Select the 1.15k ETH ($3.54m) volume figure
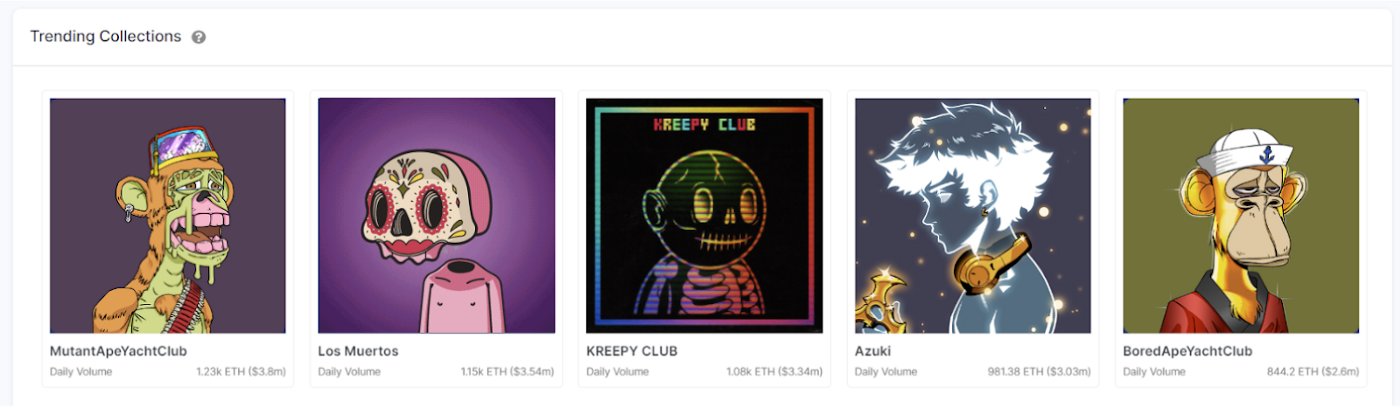Image resolution: width=1400 pixels, height=420 pixels. [x=507, y=372]
